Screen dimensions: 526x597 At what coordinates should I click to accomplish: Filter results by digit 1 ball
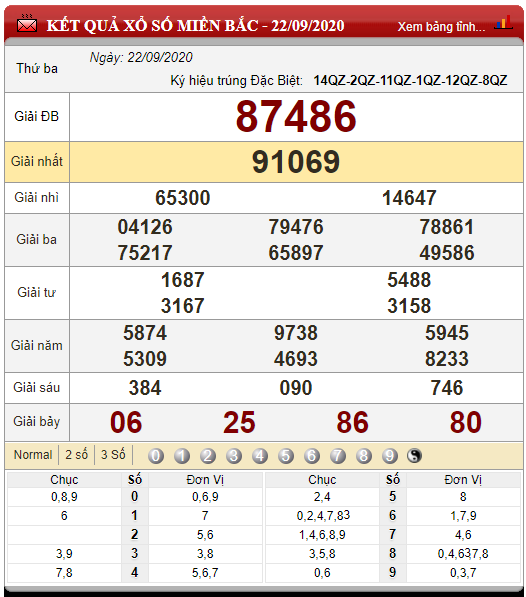pyautogui.click(x=182, y=456)
